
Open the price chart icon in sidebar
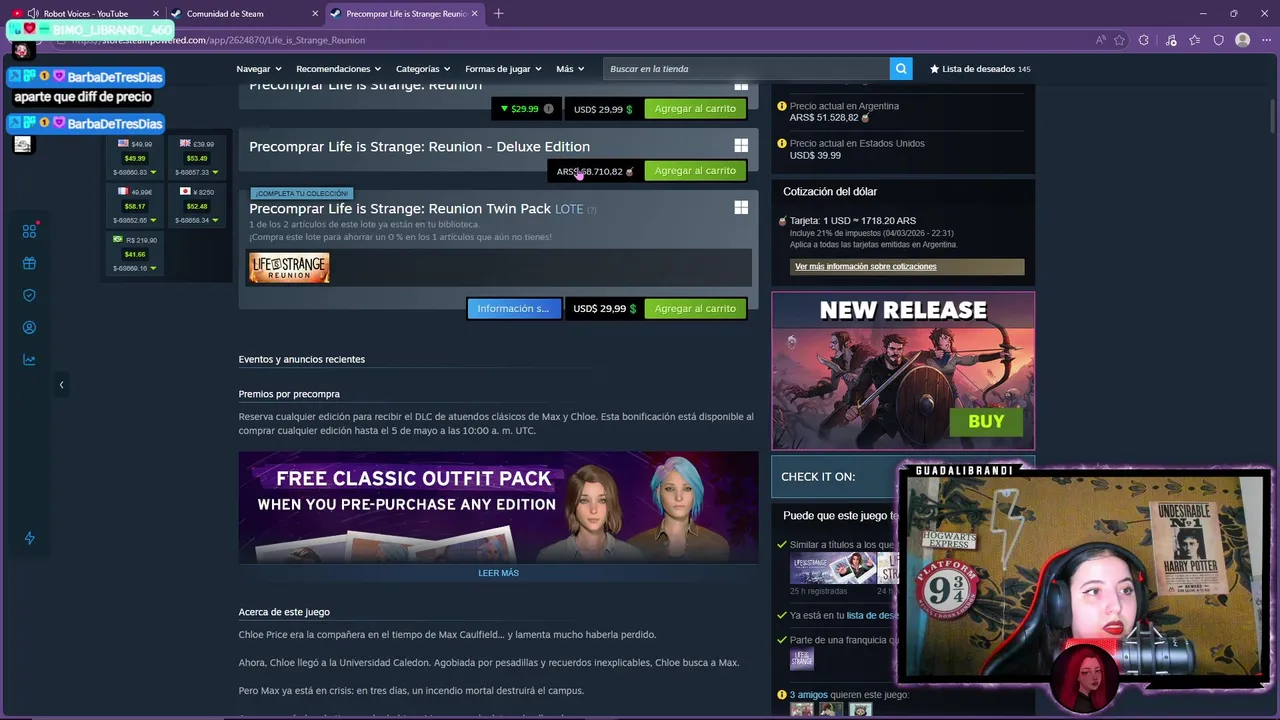click(x=29, y=360)
